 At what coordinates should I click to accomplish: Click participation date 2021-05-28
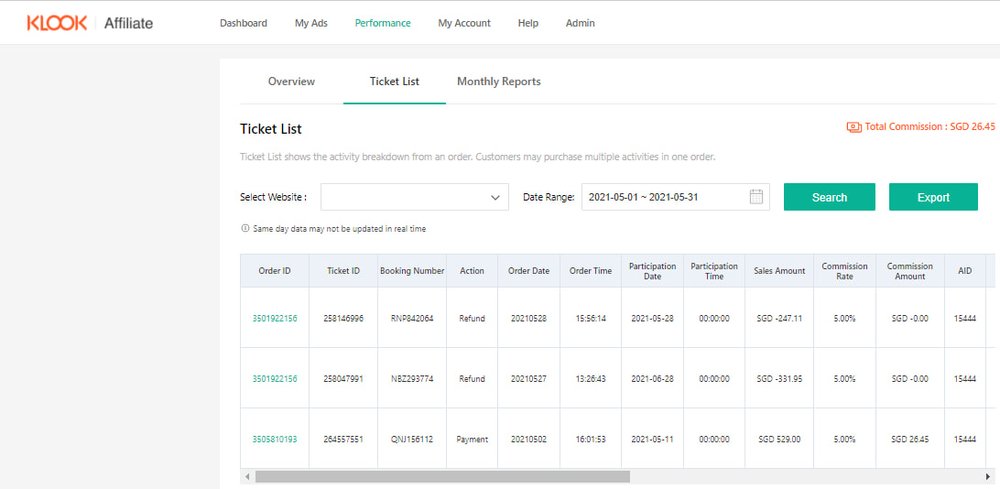pyautogui.click(x=652, y=318)
